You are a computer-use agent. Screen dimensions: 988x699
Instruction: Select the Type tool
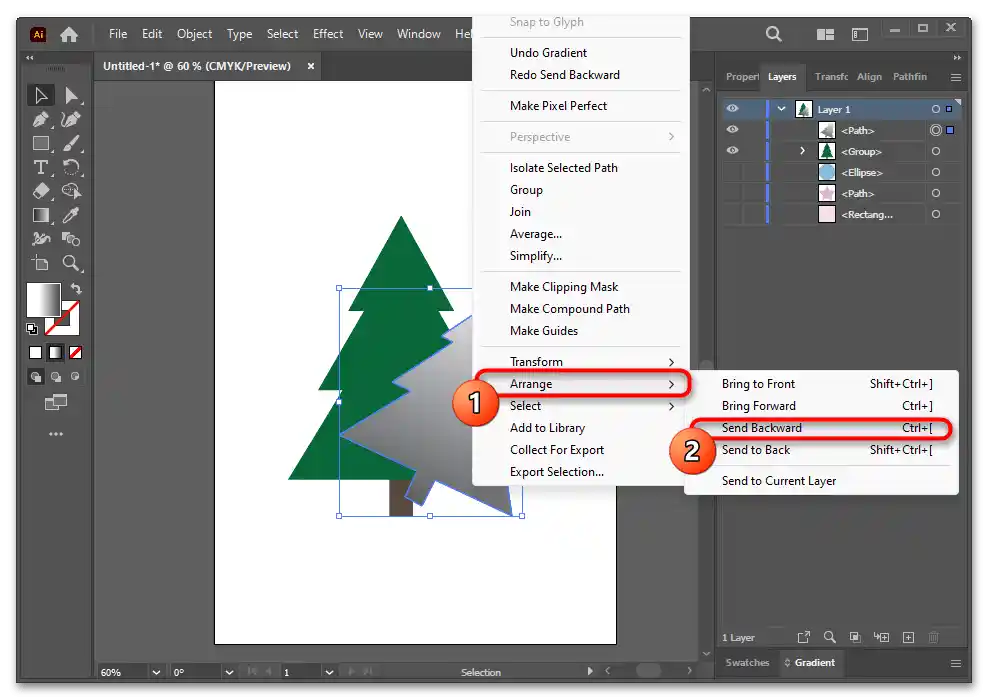click(x=41, y=167)
